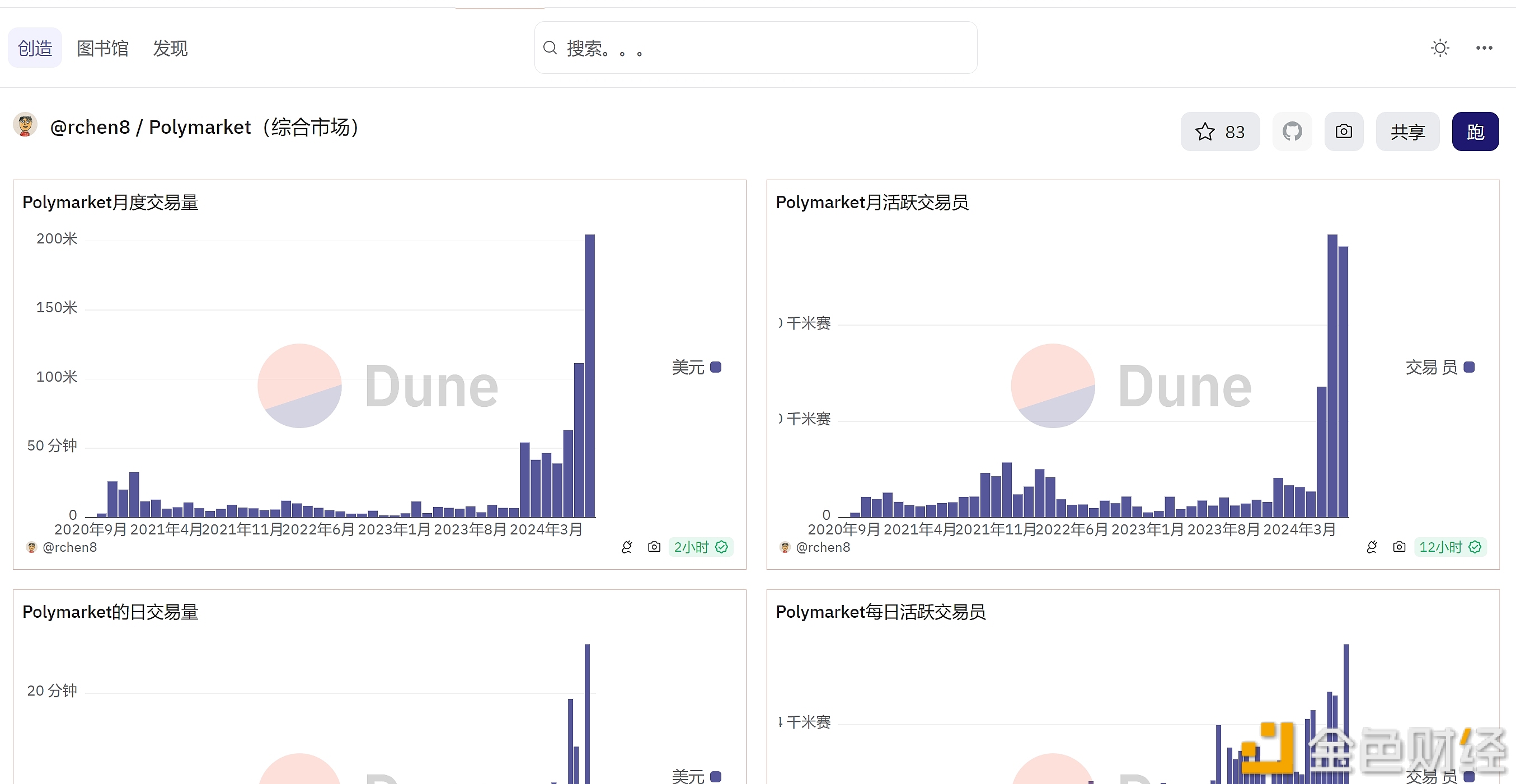Viewport: 1516px width, 784px height.
Task: Click small avatar beside @rchen8 under volume chart
Action: [32, 547]
